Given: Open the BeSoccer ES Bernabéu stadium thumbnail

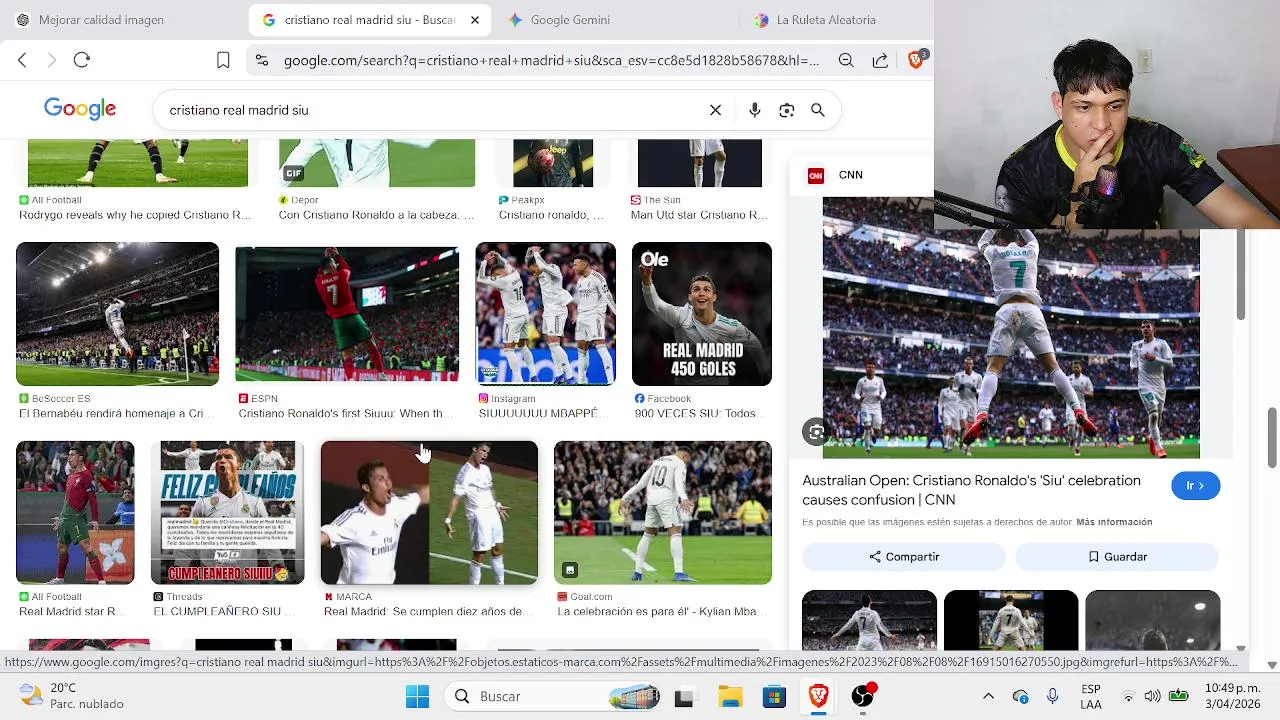Looking at the screenshot, I should pos(117,314).
